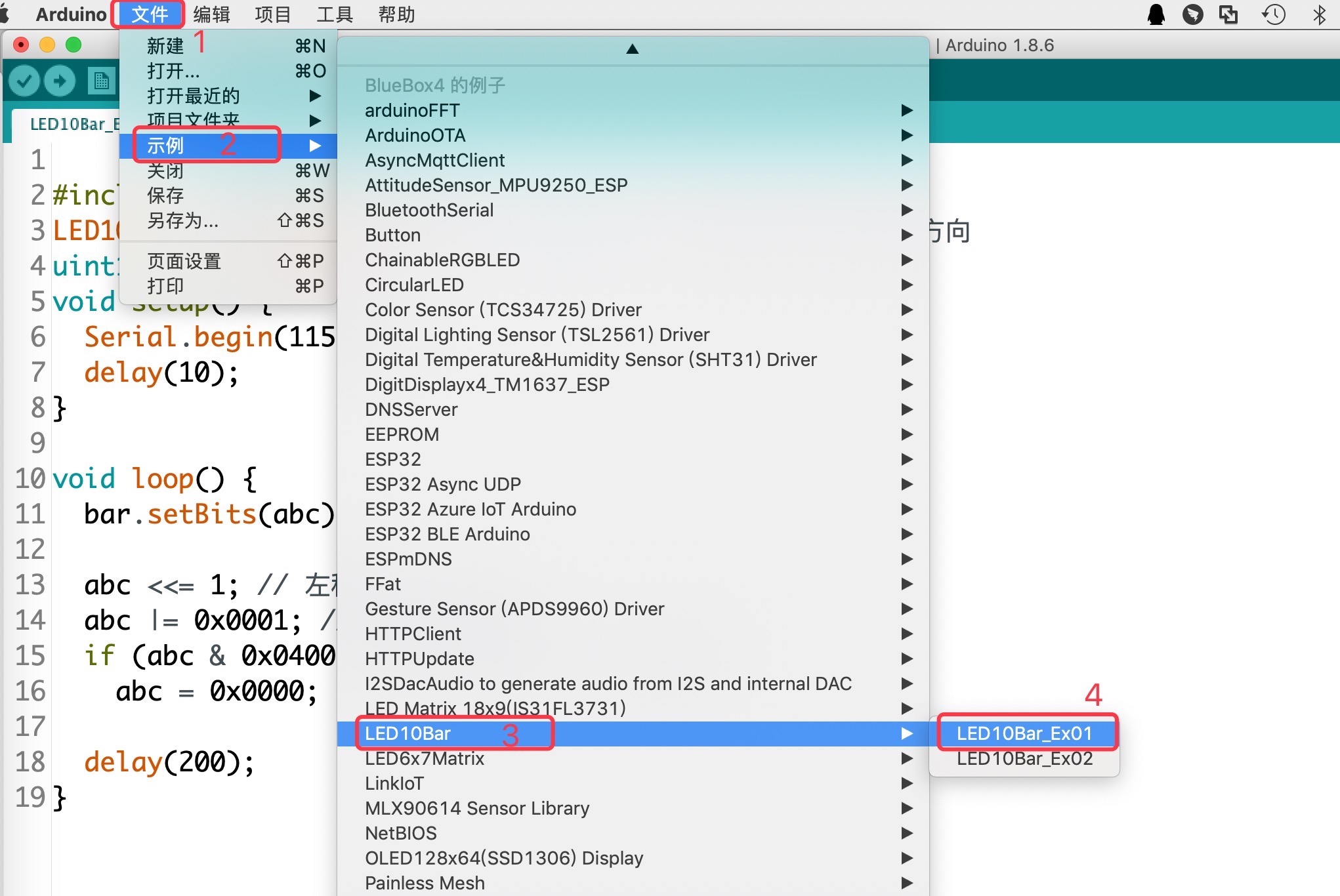Image resolution: width=1340 pixels, height=896 pixels.
Task: Open the Bluetooth menu bar icon
Action: (1319, 14)
